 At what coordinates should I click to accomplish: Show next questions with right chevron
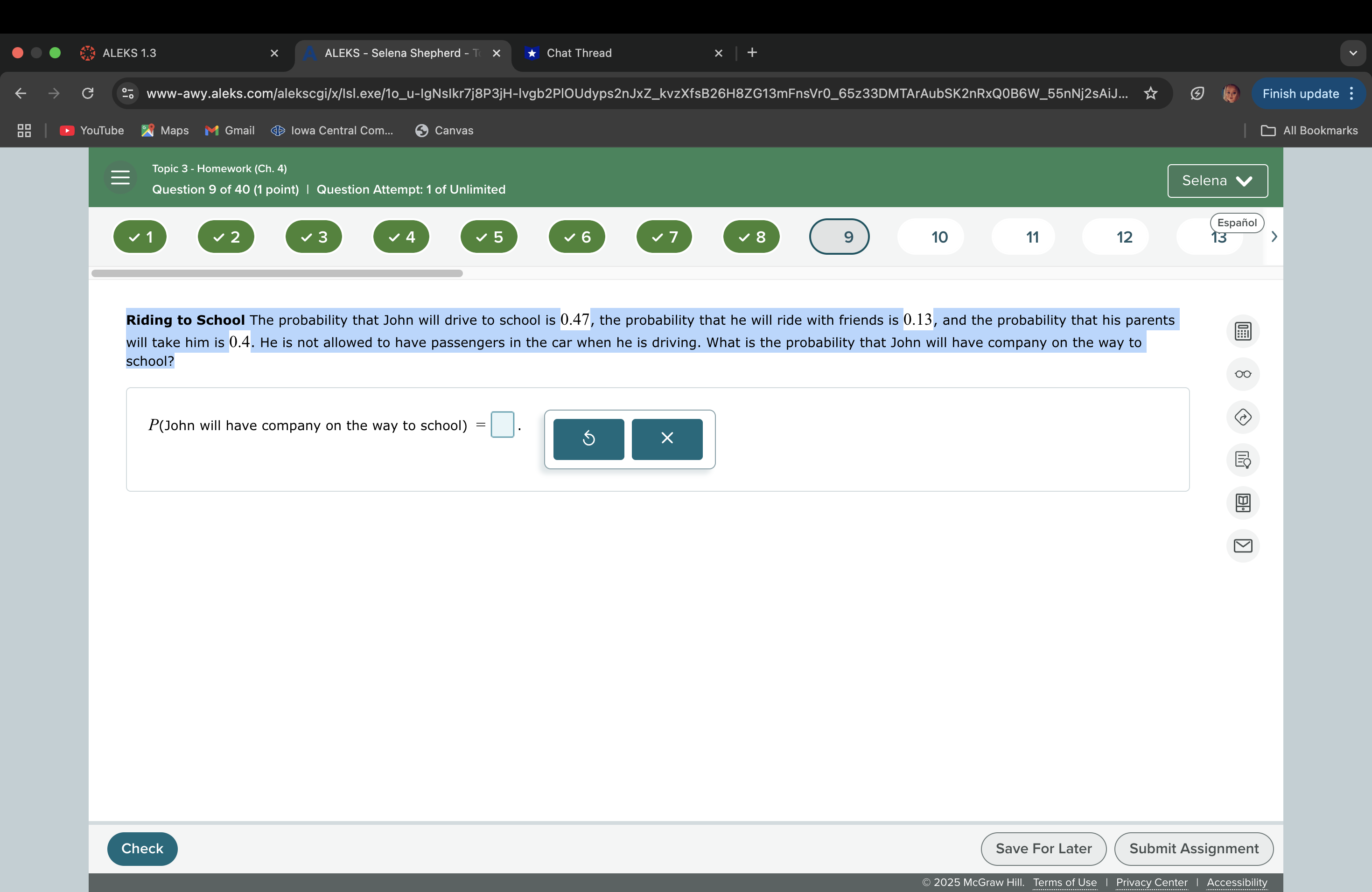point(1274,237)
